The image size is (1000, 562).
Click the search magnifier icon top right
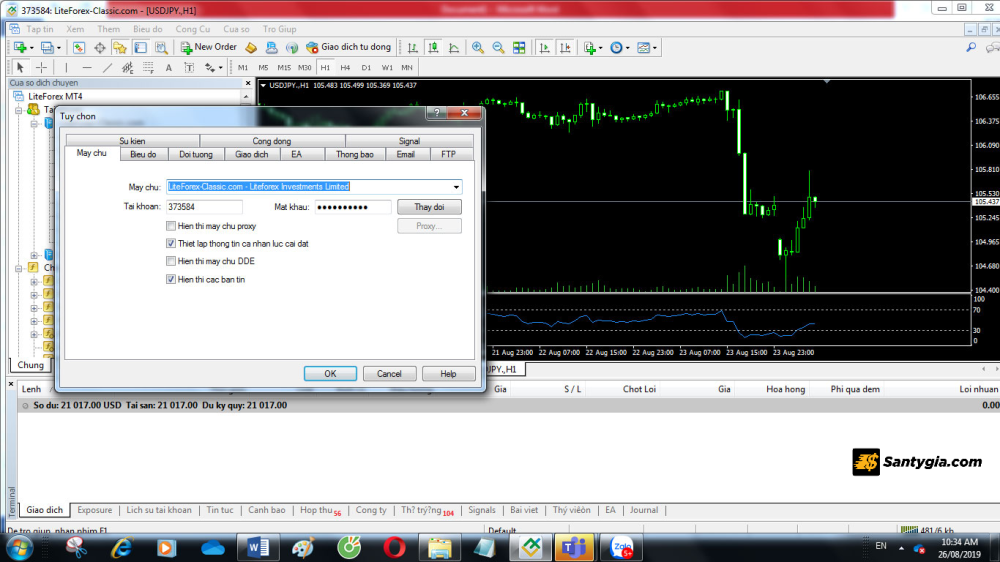(x=971, y=47)
